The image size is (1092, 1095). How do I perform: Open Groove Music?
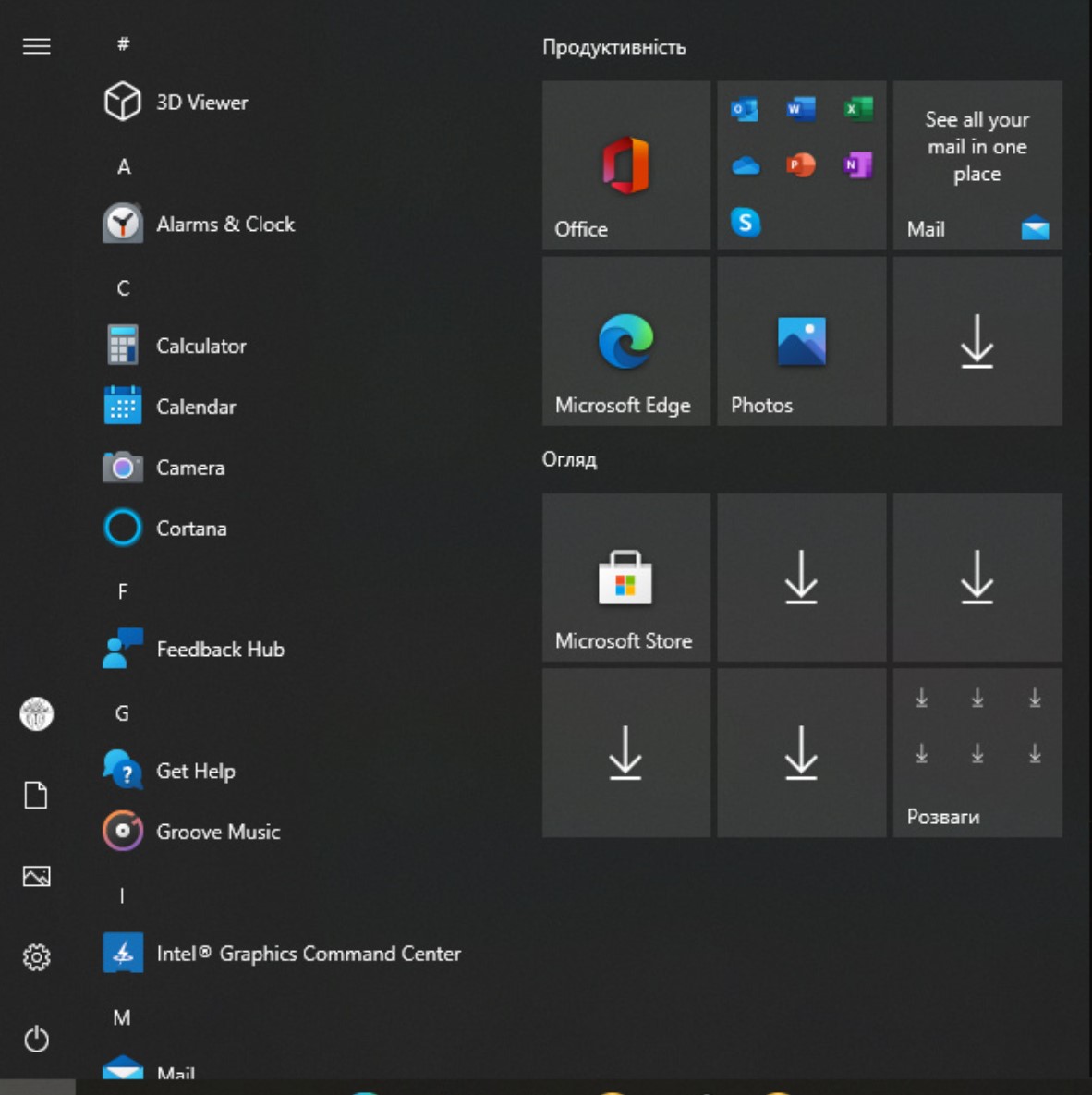(x=218, y=832)
